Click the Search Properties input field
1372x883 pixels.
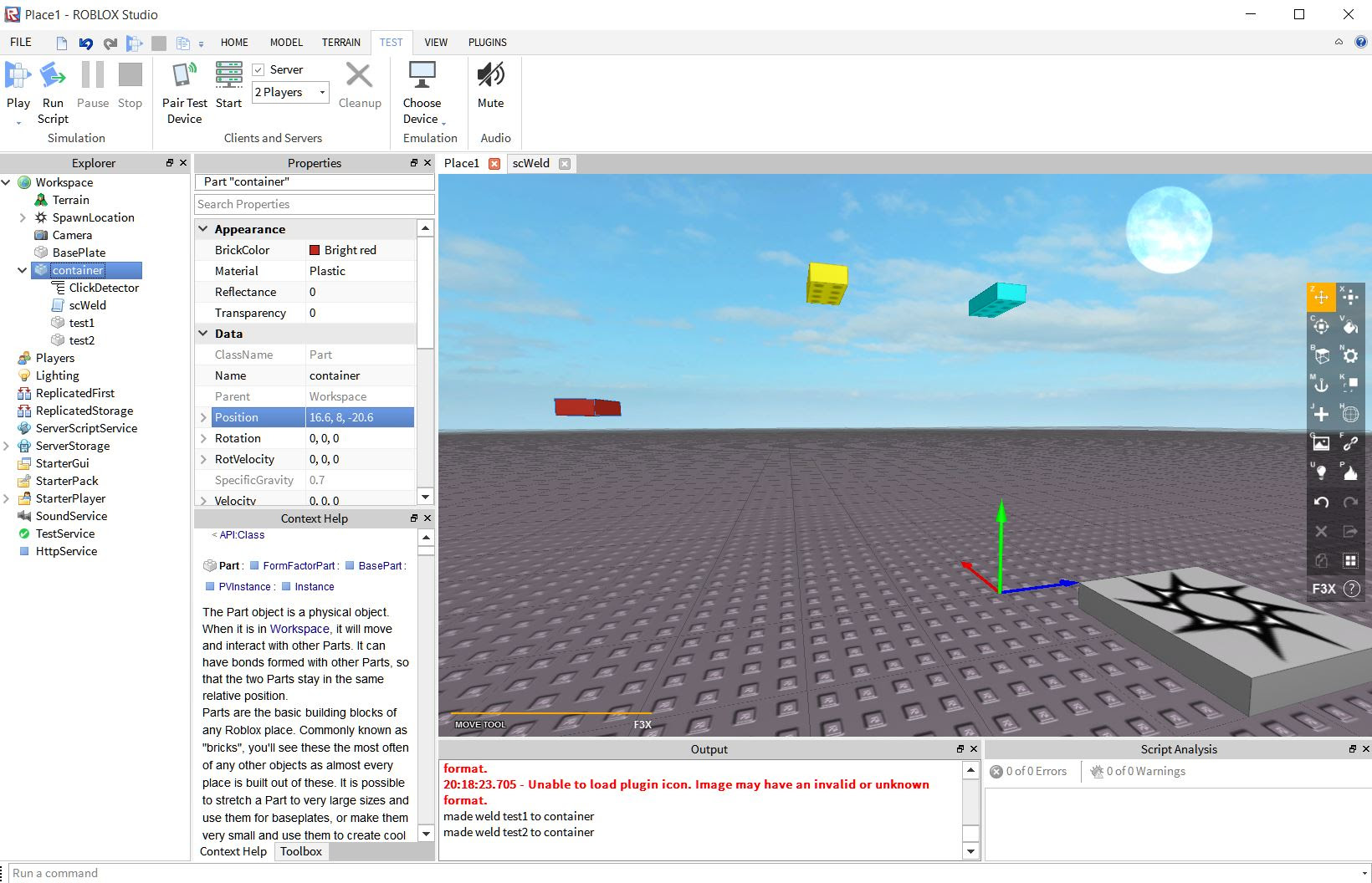(x=315, y=204)
